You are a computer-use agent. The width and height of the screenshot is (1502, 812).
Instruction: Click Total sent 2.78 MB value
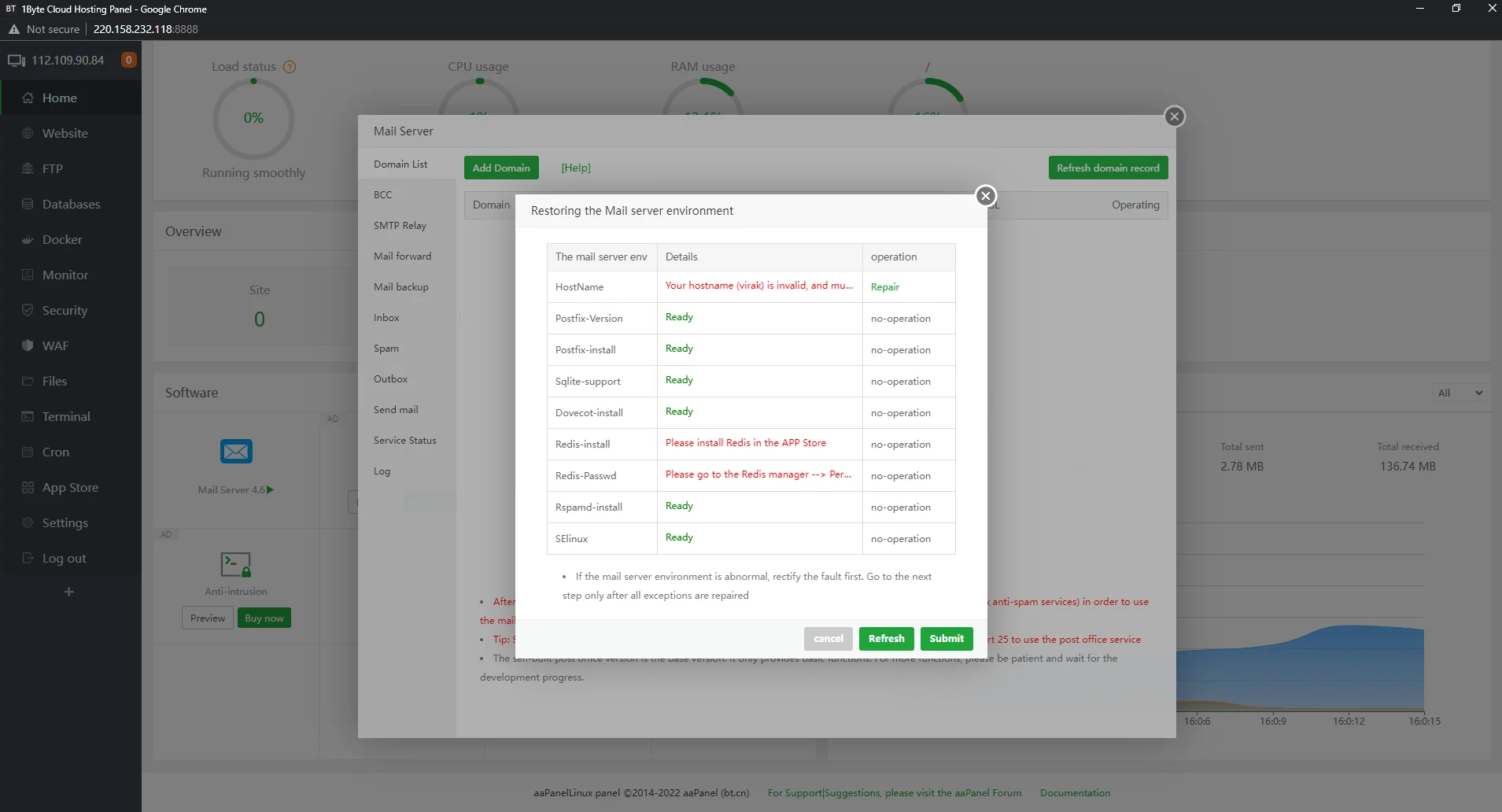(x=1242, y=467)
